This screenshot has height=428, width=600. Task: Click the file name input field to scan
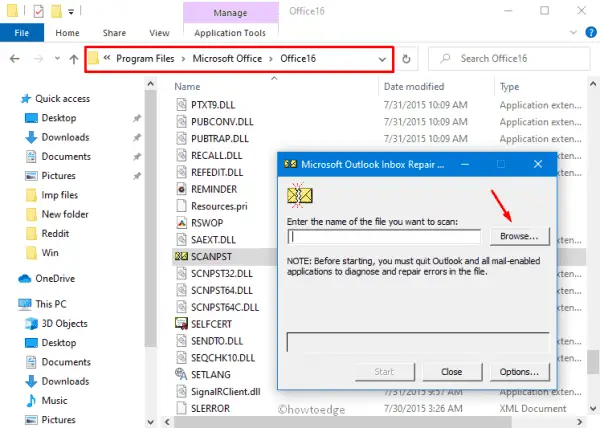[385, 237]
